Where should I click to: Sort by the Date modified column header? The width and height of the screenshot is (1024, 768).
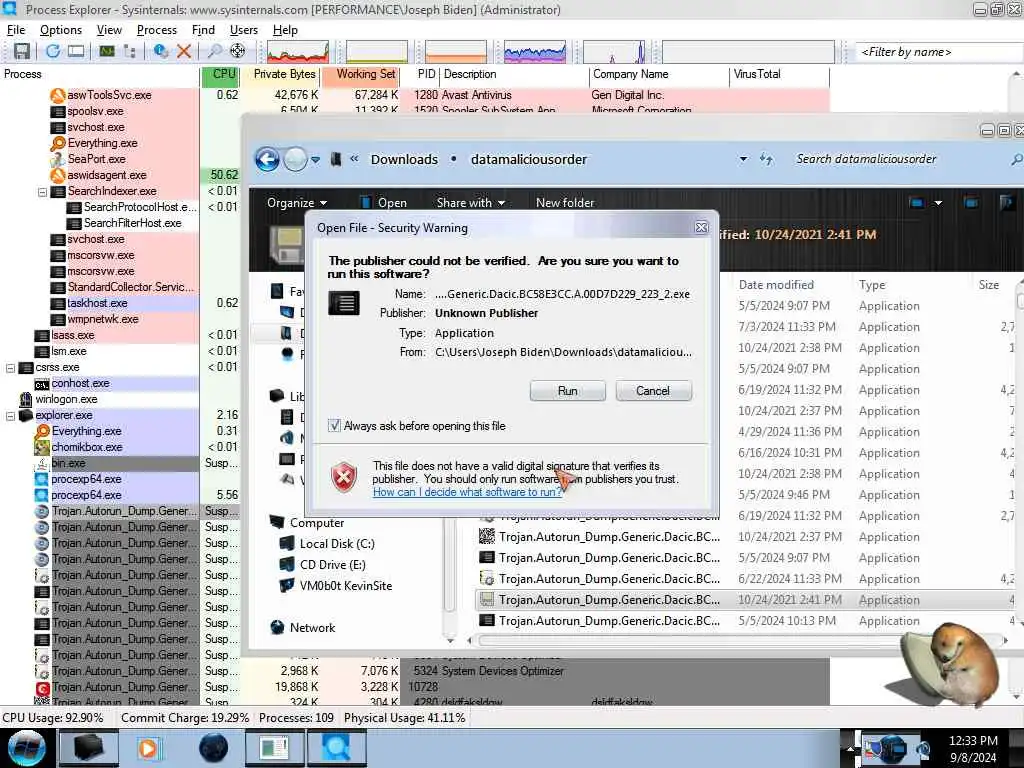[776, 285]
